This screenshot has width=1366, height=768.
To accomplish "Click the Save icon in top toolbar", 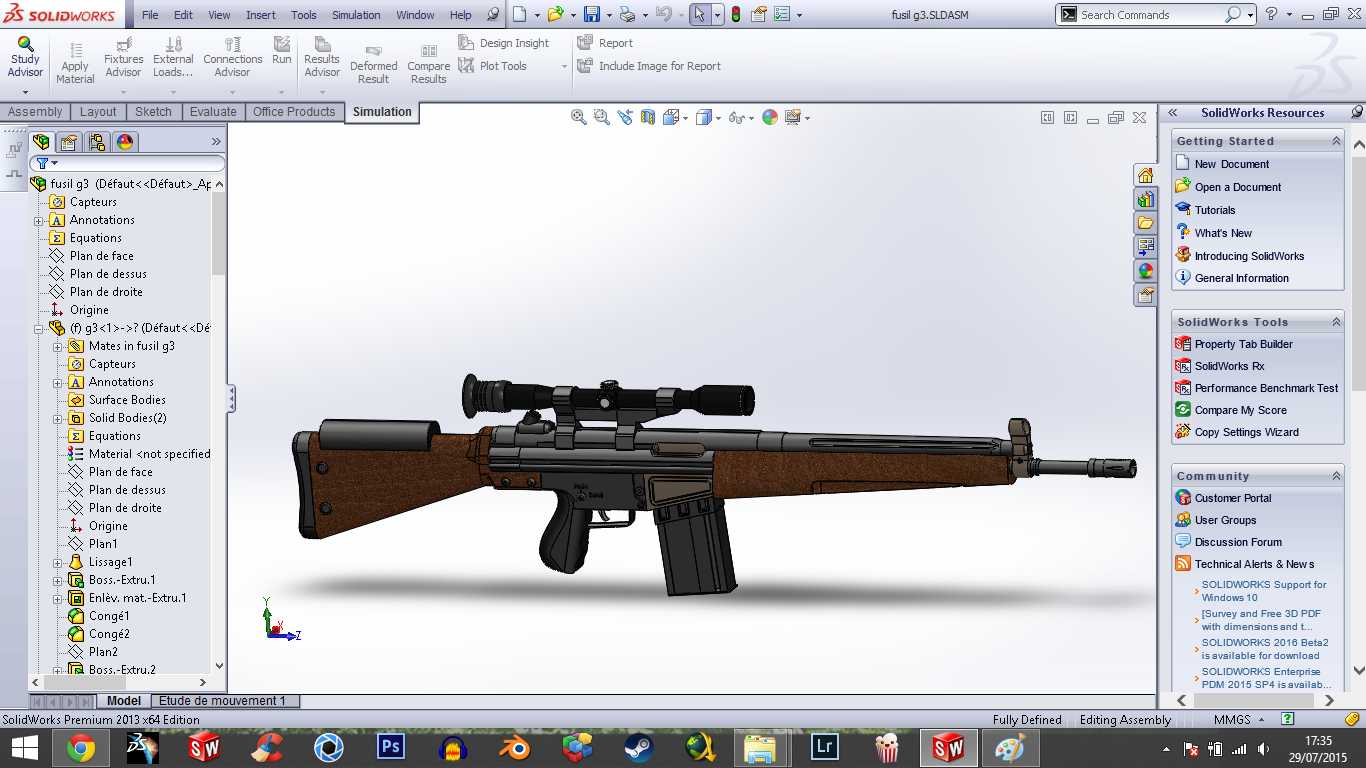I will (591, 15).
